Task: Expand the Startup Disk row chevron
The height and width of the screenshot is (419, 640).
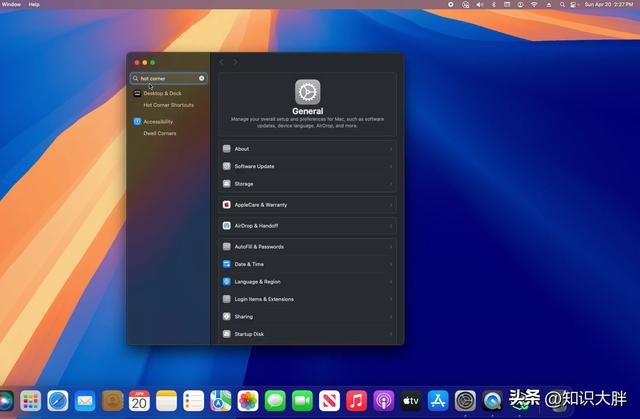Action: pyautogui.click(x=390, y=334)
